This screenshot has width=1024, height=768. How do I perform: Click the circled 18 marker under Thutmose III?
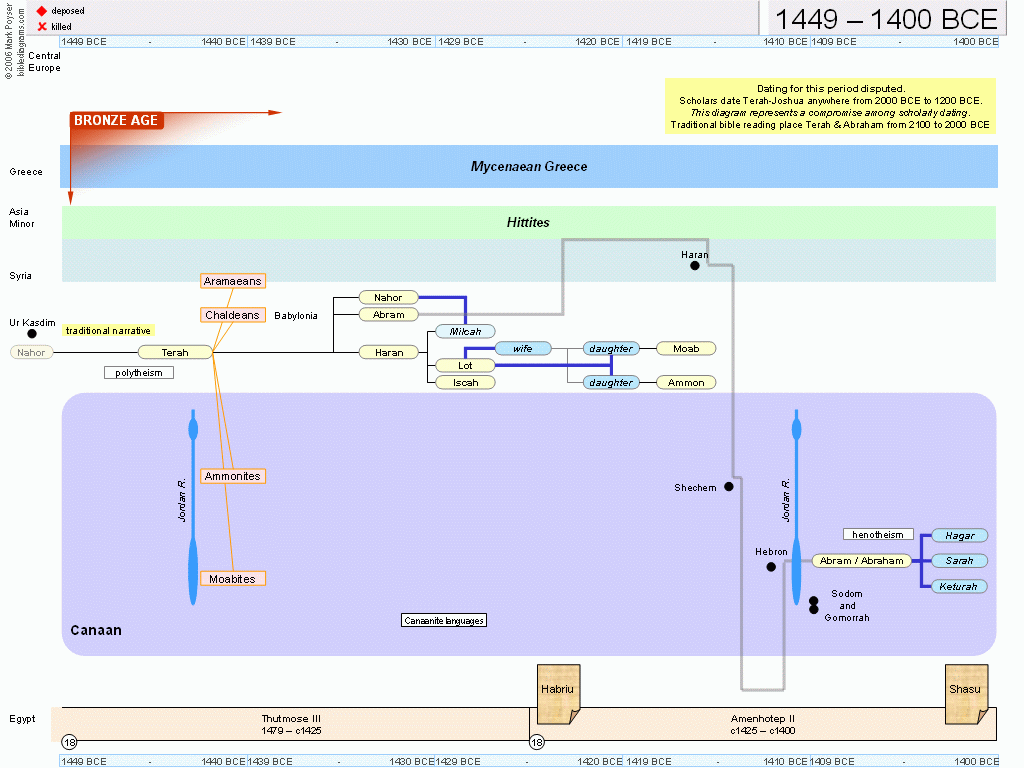pos(69,742)
